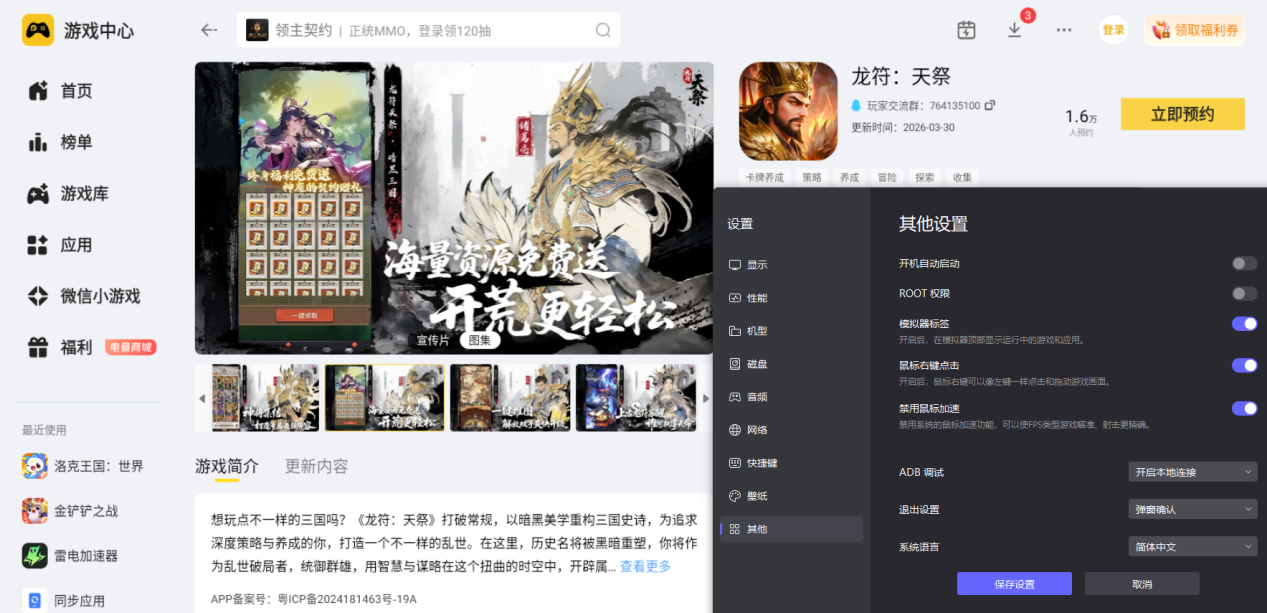
Task: Open the 系统语言 dropdown
Action: [x=1192, y=547]
